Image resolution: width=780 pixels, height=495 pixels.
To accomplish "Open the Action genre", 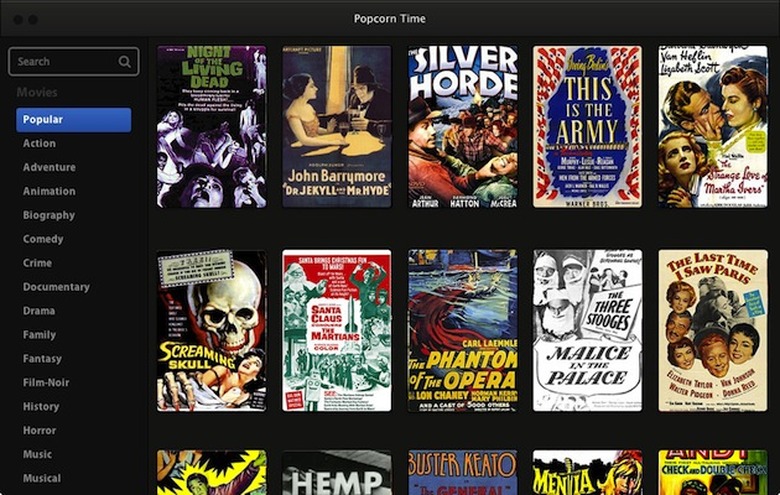I will [39, 143].
